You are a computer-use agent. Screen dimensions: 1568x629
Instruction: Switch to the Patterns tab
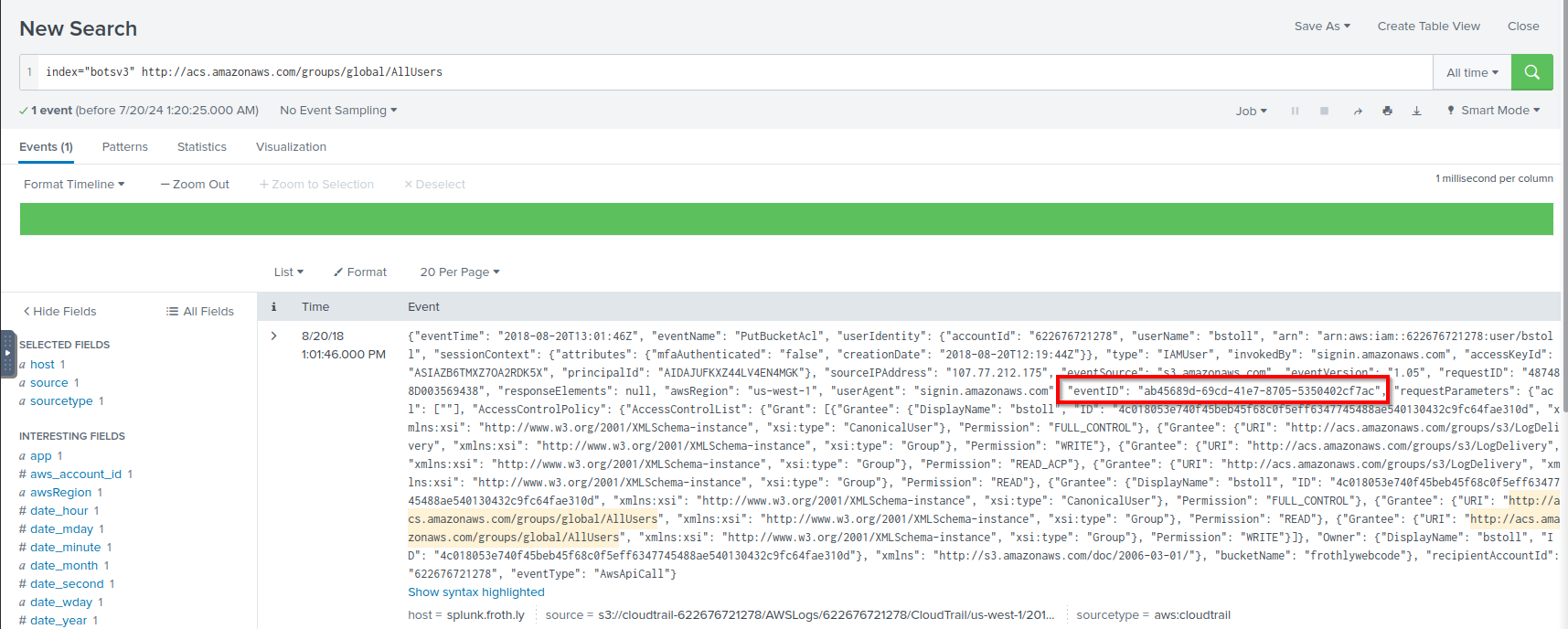[x=125, y=147]
